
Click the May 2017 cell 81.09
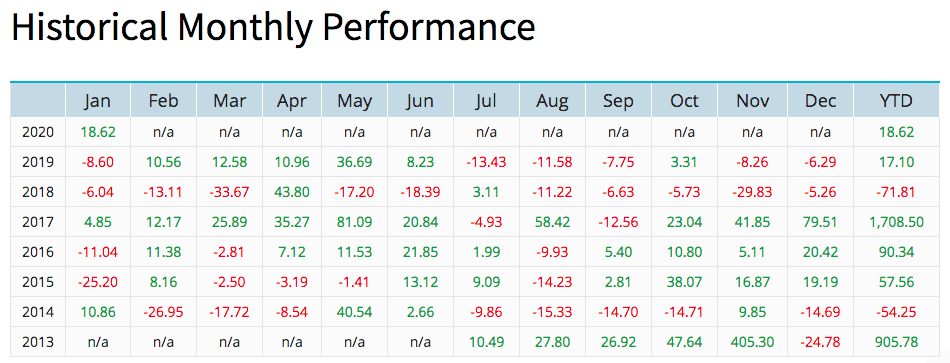354,222
